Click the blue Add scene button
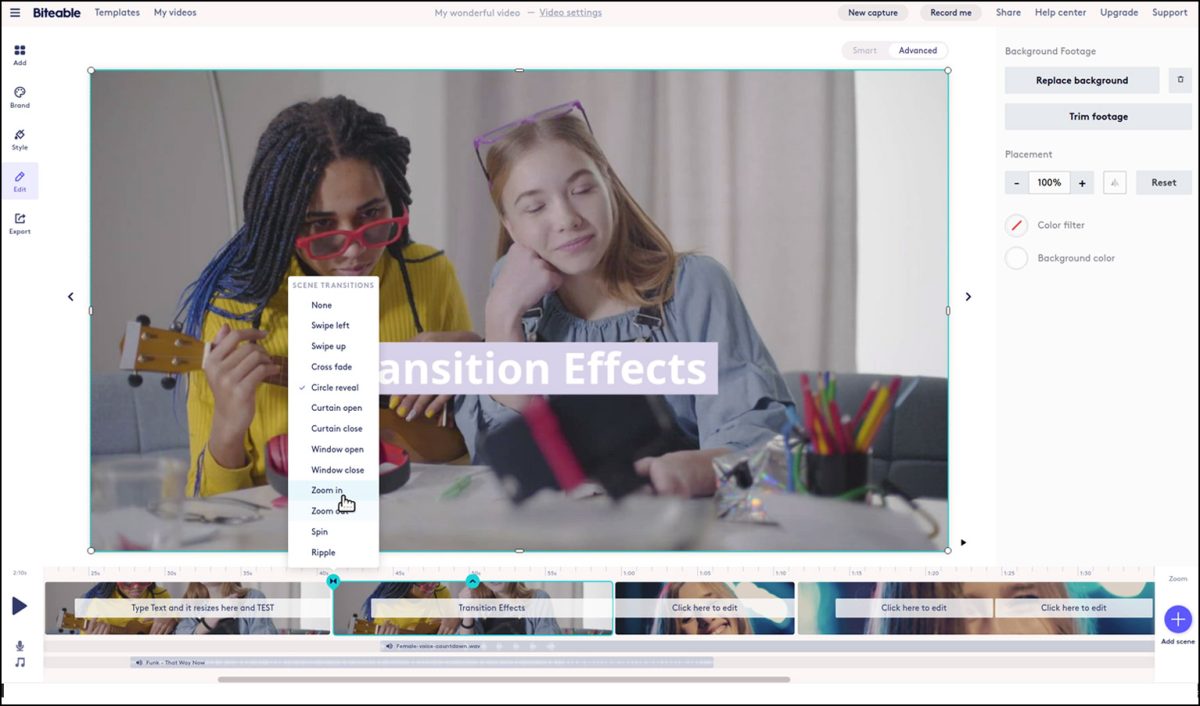Viewport: 1200px width, 706px height. point(1178,619)
